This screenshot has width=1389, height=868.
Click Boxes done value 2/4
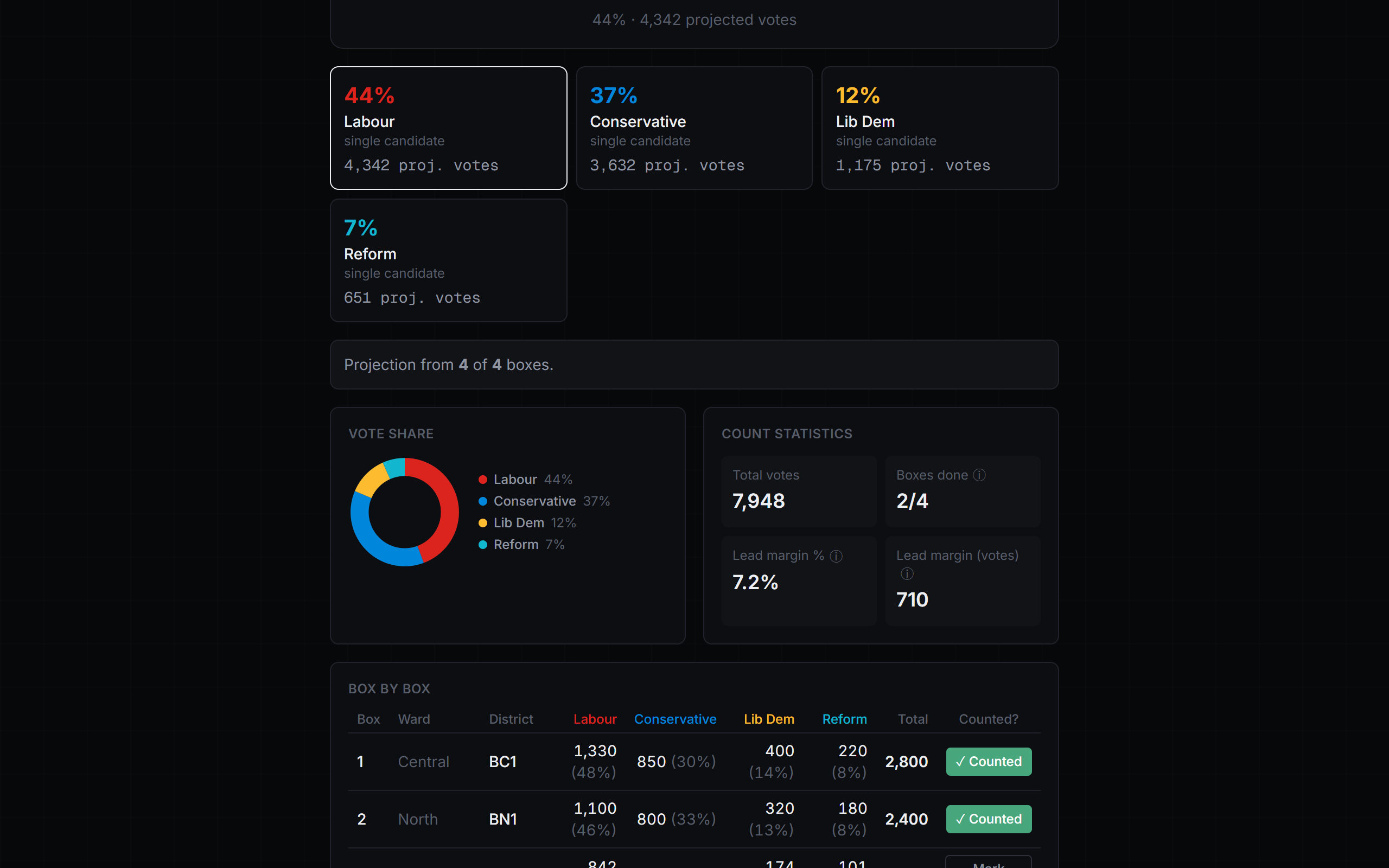tap(912, 501)
